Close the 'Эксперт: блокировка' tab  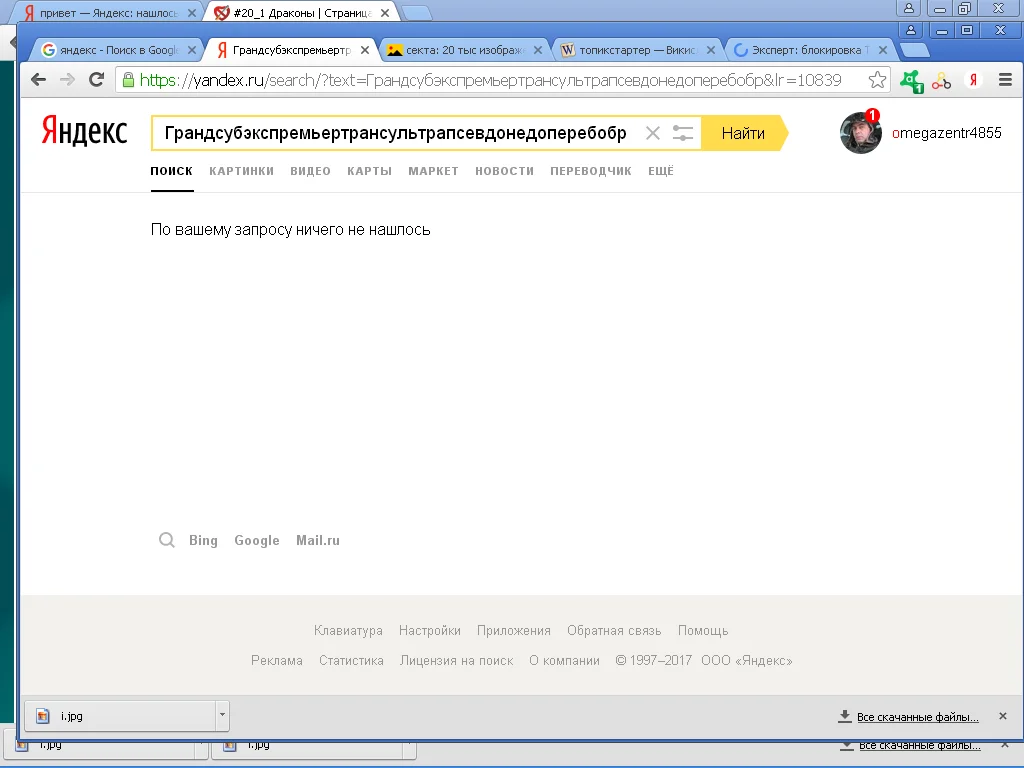(x=883, y=50)
